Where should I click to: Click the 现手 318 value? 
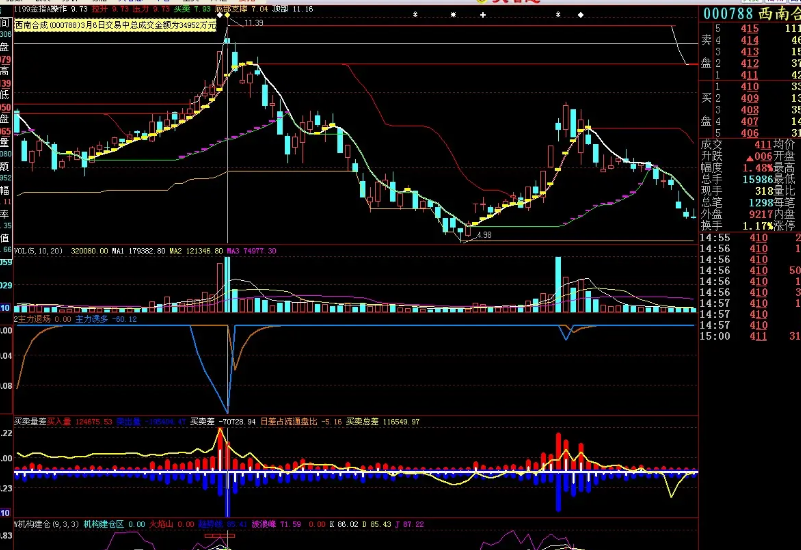click(764, 192)
